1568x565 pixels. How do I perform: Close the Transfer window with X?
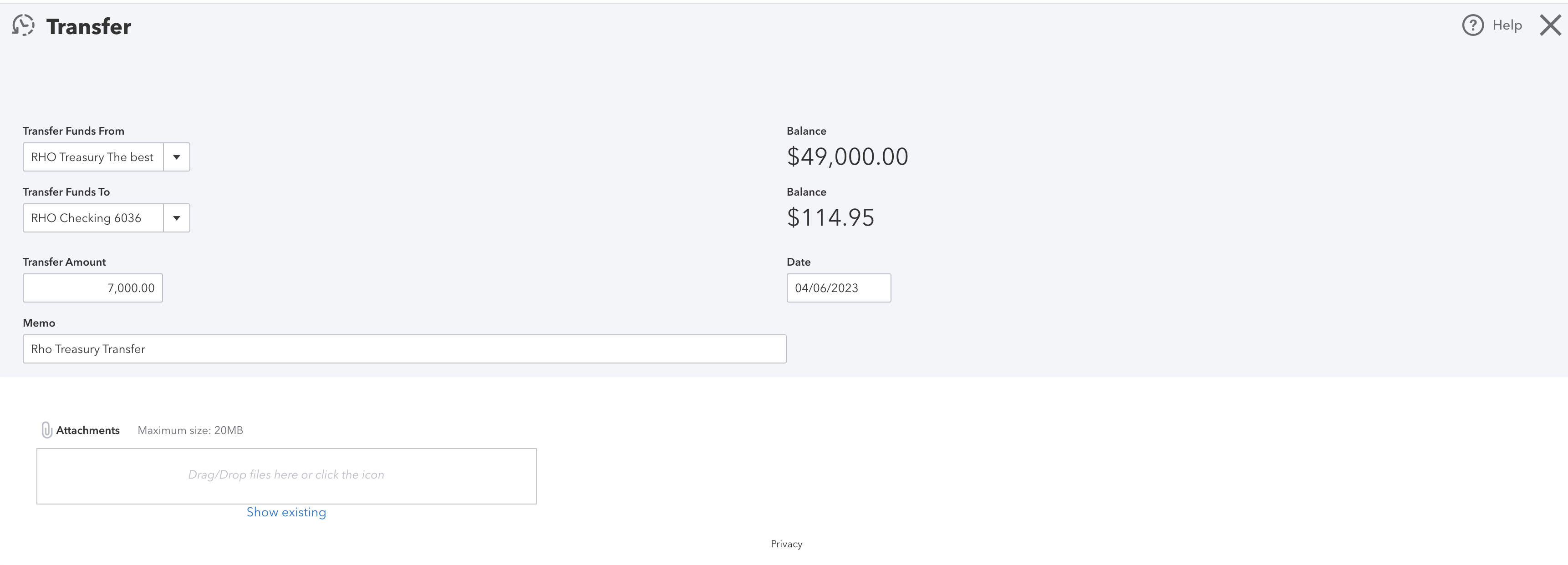1550,25
